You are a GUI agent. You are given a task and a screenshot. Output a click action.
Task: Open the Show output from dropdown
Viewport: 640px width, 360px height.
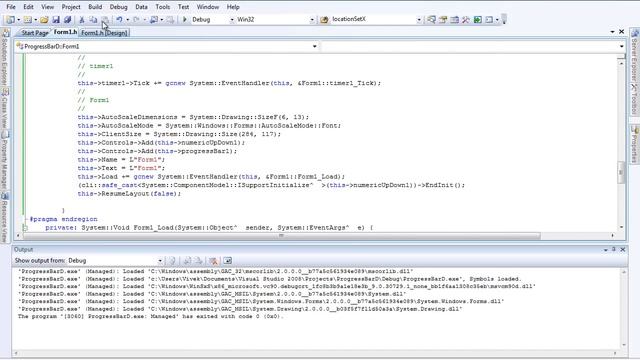[x=160, y=261]
